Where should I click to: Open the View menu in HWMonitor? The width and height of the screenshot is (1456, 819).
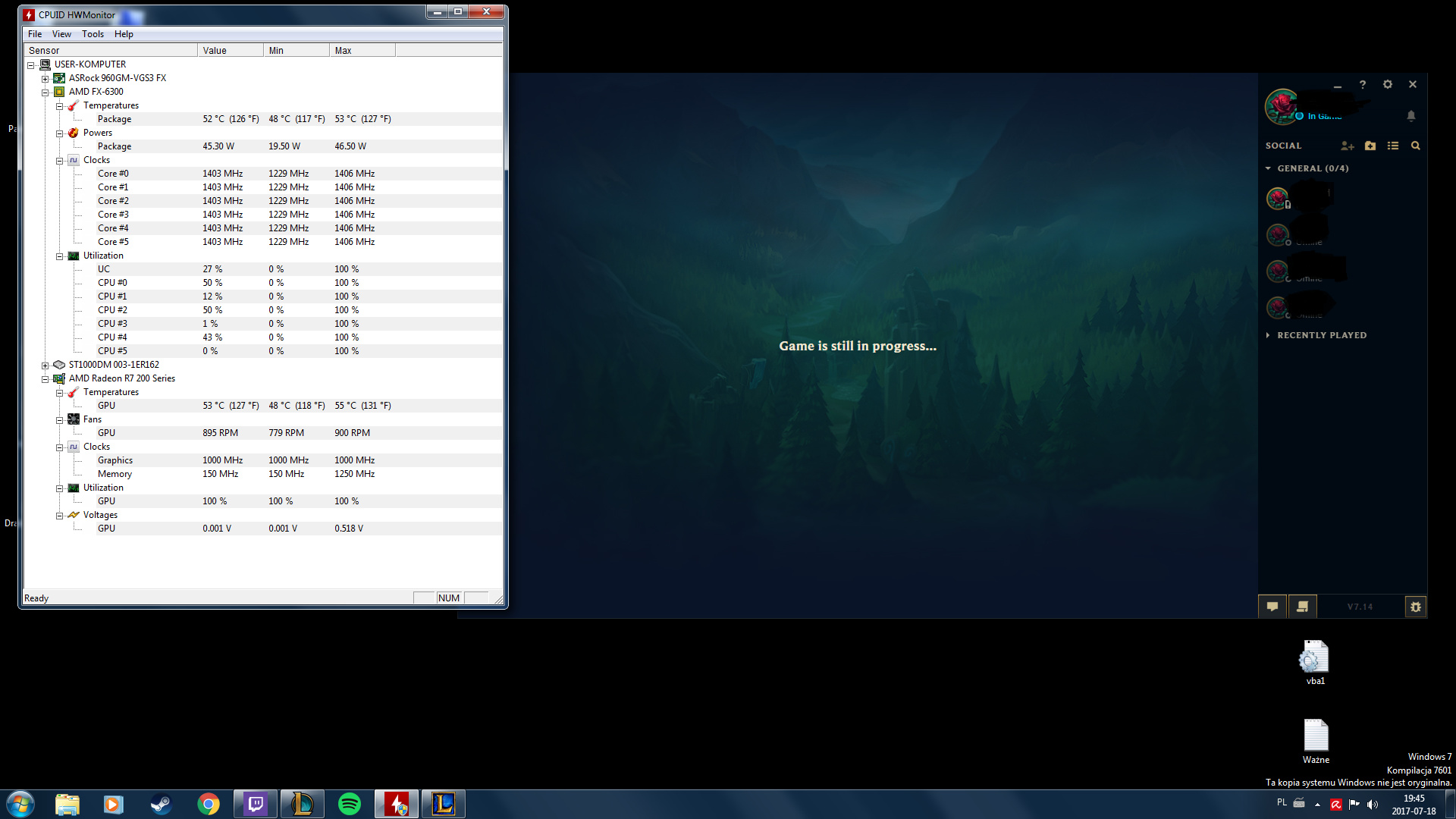coord(61,34)
